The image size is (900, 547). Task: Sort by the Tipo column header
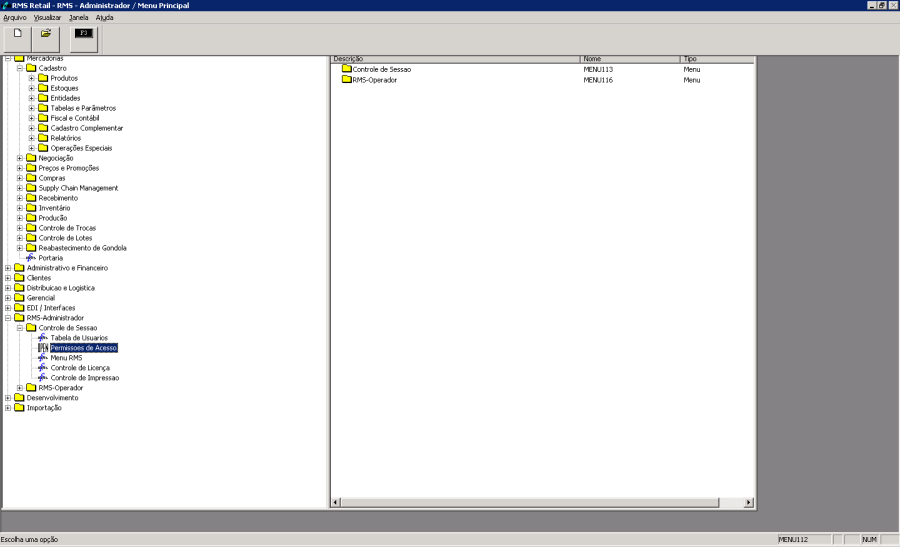tap(717, 59)
